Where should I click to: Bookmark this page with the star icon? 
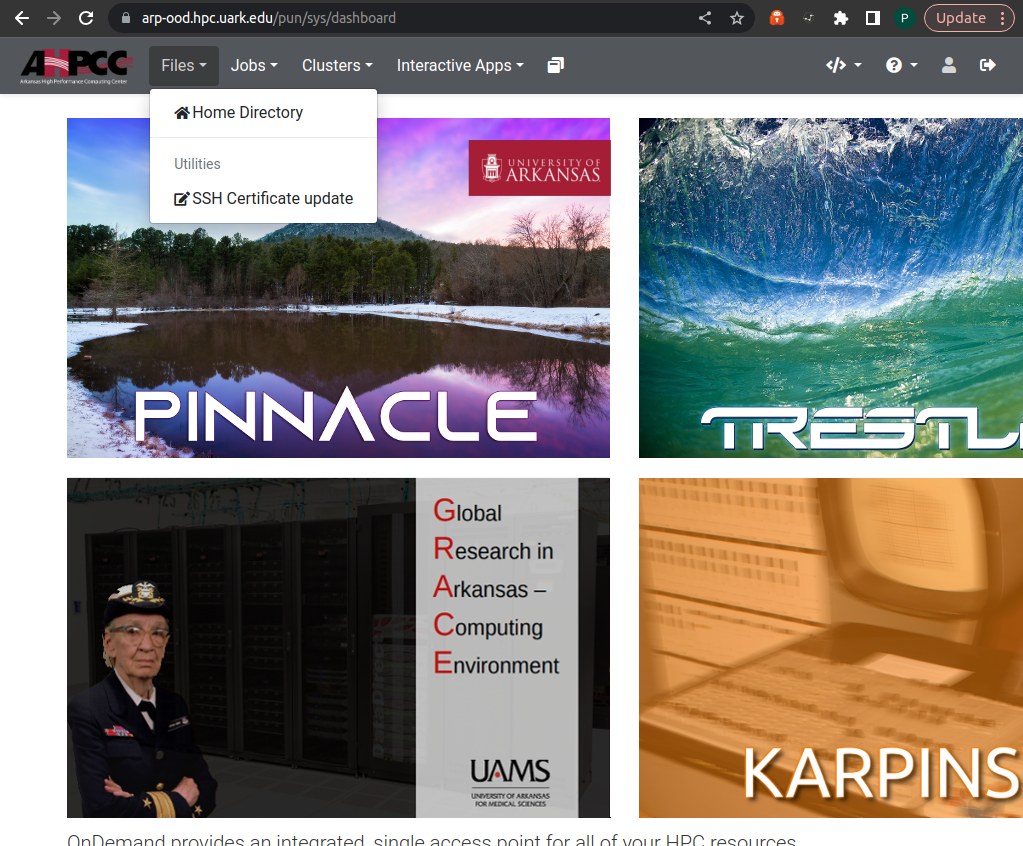click(x=737, y=18)
